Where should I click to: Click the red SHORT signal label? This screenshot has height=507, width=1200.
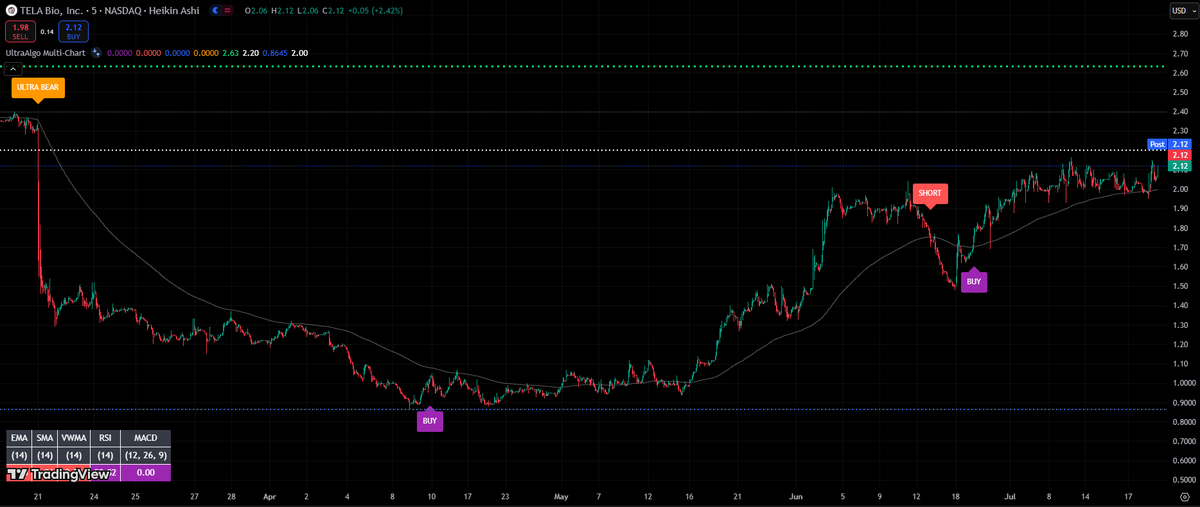click(x=929, y=192)
